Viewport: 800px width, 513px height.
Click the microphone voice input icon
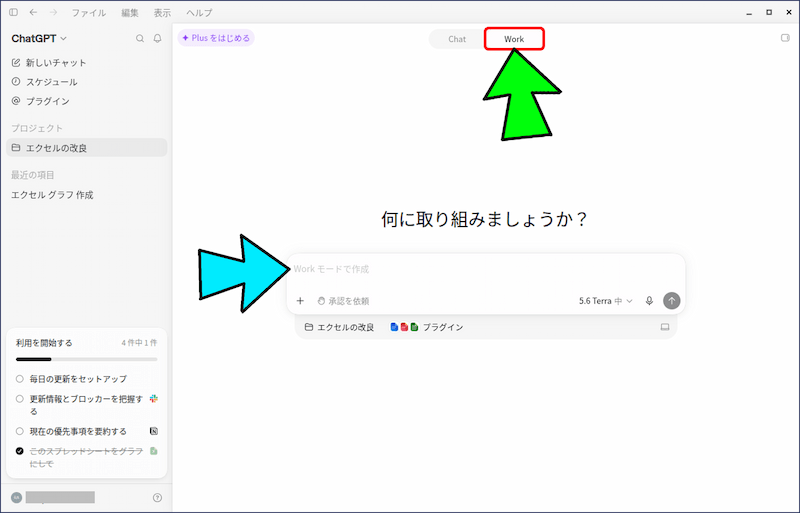pyautogui.click(x=649, y=301)
